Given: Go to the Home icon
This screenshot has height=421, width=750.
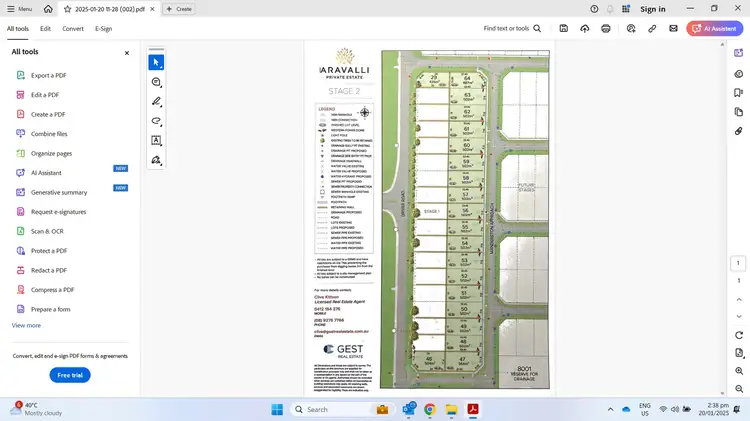Looking at the screenshot, I should (48, 9).
